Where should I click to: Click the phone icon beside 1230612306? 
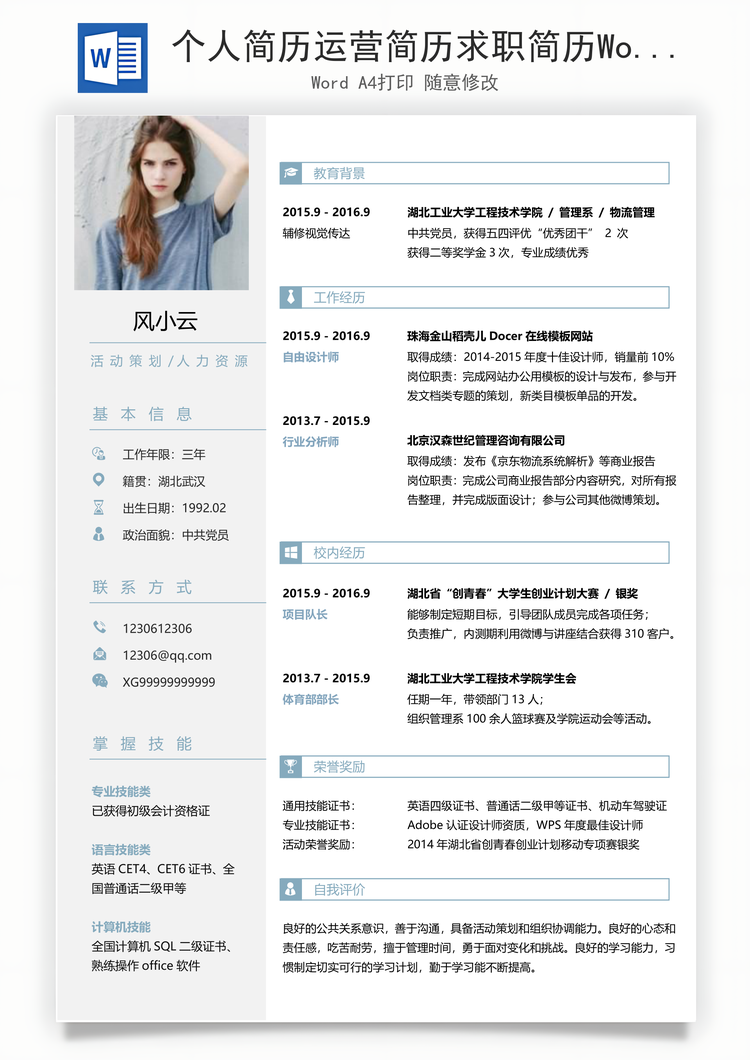pos(99,627)
